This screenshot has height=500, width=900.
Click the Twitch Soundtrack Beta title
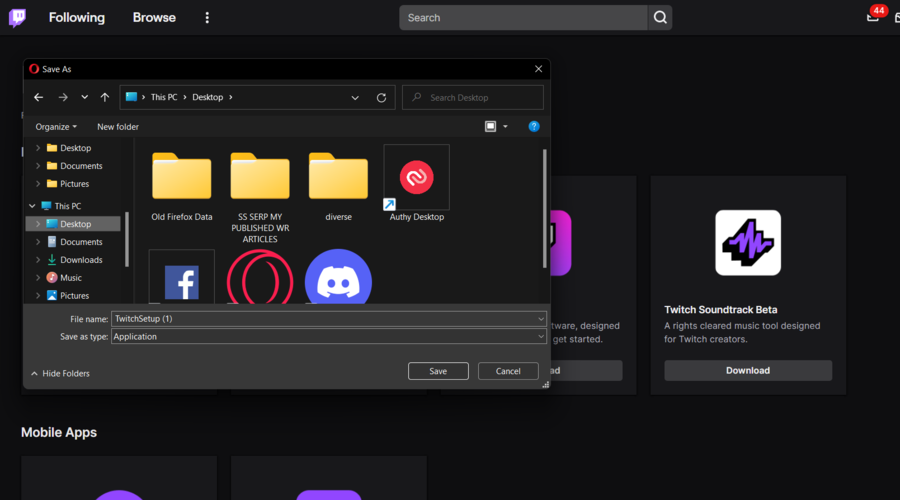tap(720, 309)
